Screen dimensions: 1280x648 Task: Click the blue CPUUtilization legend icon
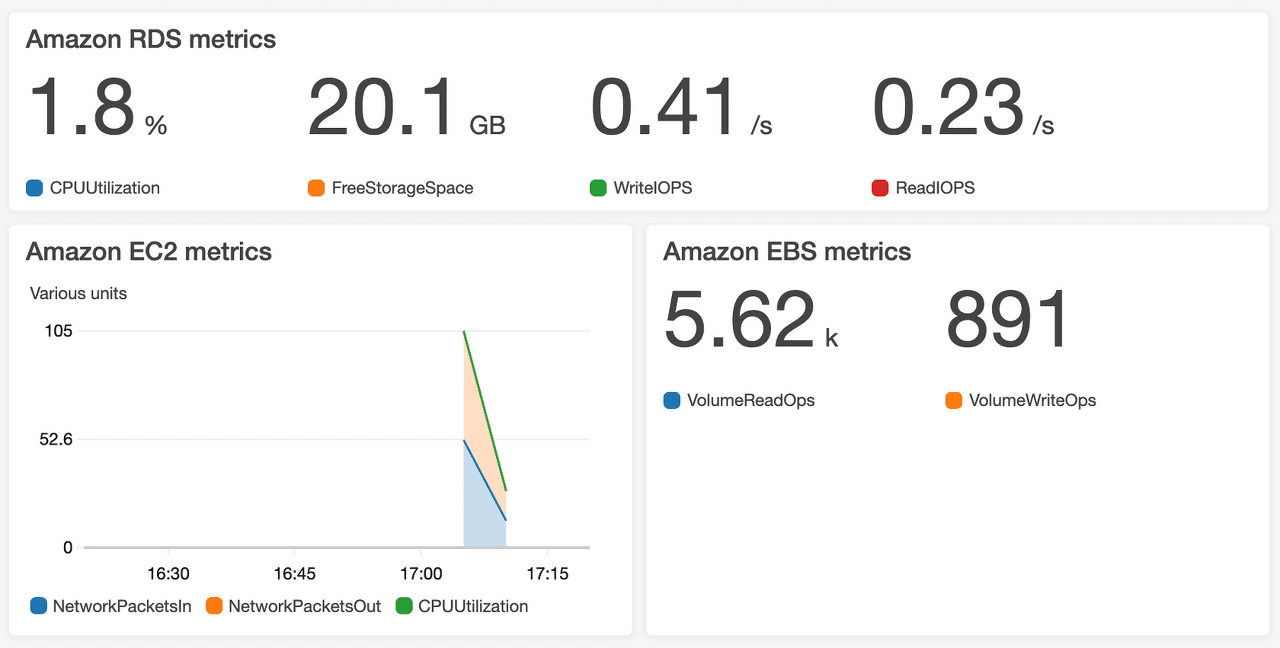point(33,187)
